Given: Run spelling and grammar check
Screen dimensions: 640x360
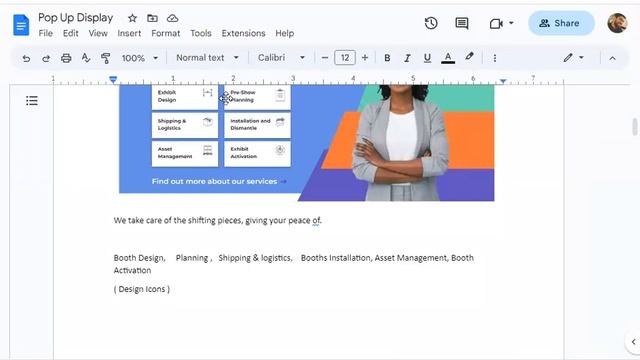Looking at the screenshot, I should click(86, 58).
